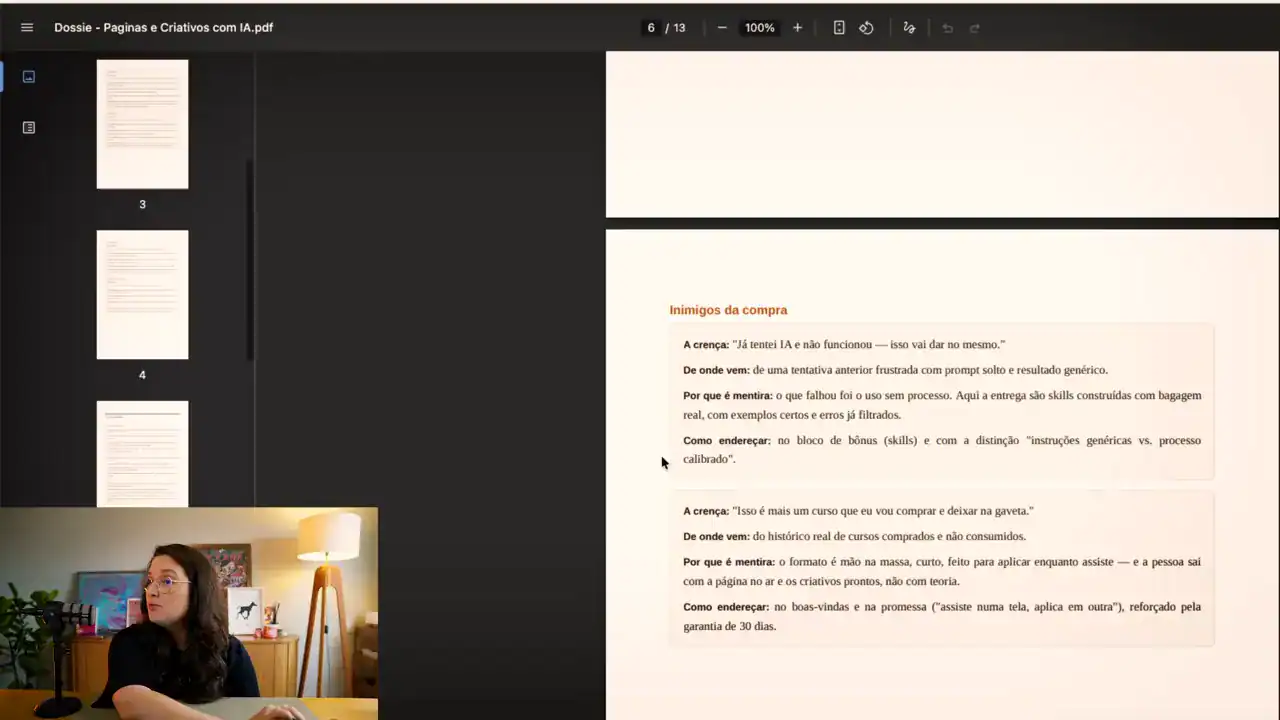The image size is (1280, 720).
Task: Click the thumbnail sidebar scrollbar
Action: point(250,260)
